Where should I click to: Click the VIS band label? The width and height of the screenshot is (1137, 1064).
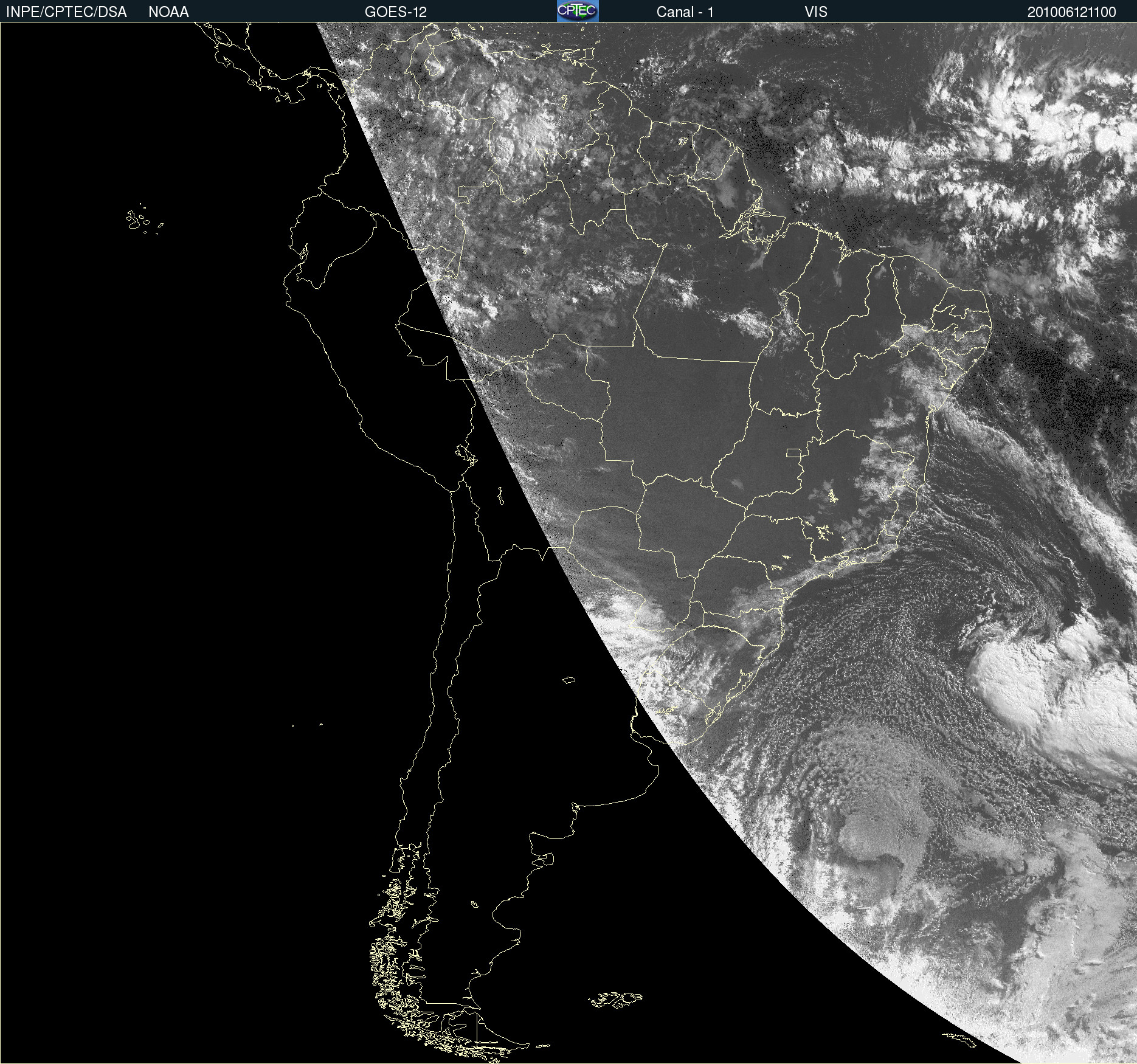pyautogui.click(x=816, y=12)
